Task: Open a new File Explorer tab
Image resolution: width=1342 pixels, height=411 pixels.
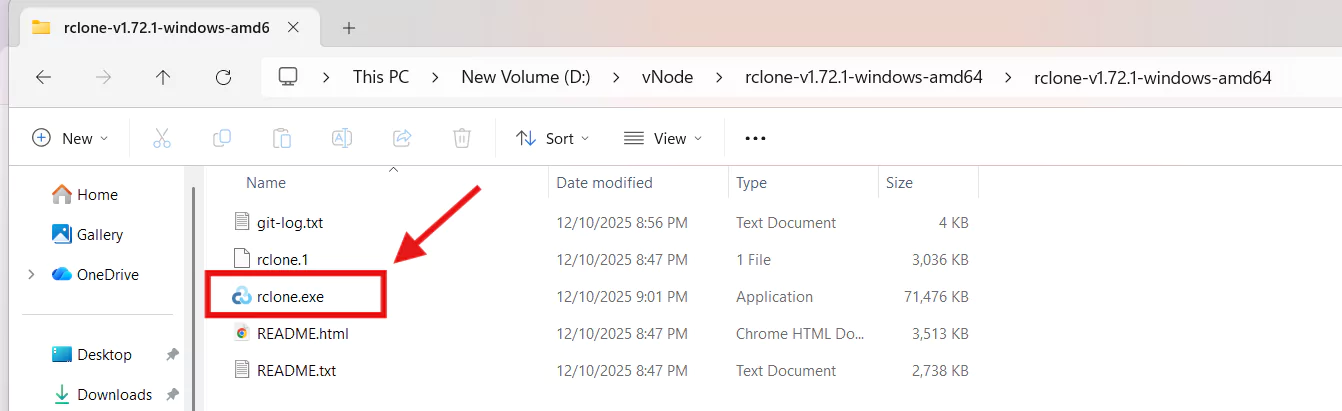Action: 349,28
